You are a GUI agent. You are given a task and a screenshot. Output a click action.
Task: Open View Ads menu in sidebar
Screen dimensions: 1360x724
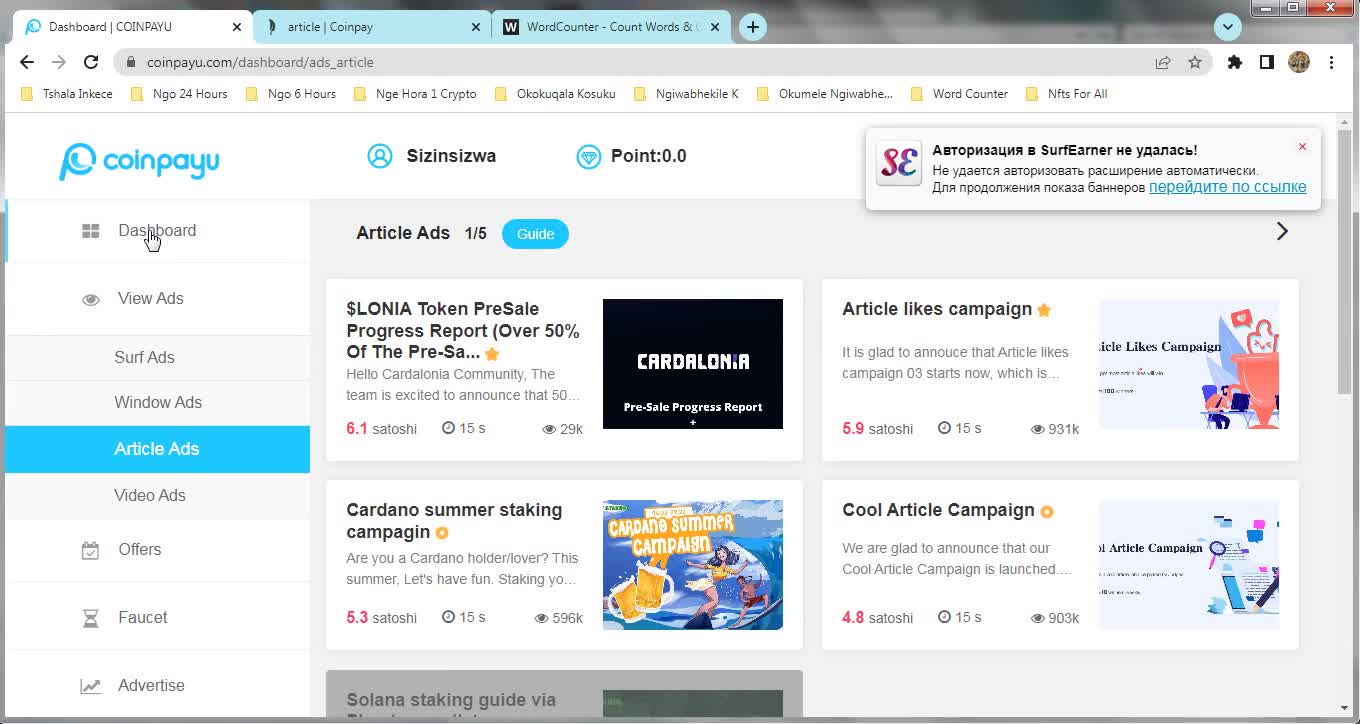pos(157,299)
